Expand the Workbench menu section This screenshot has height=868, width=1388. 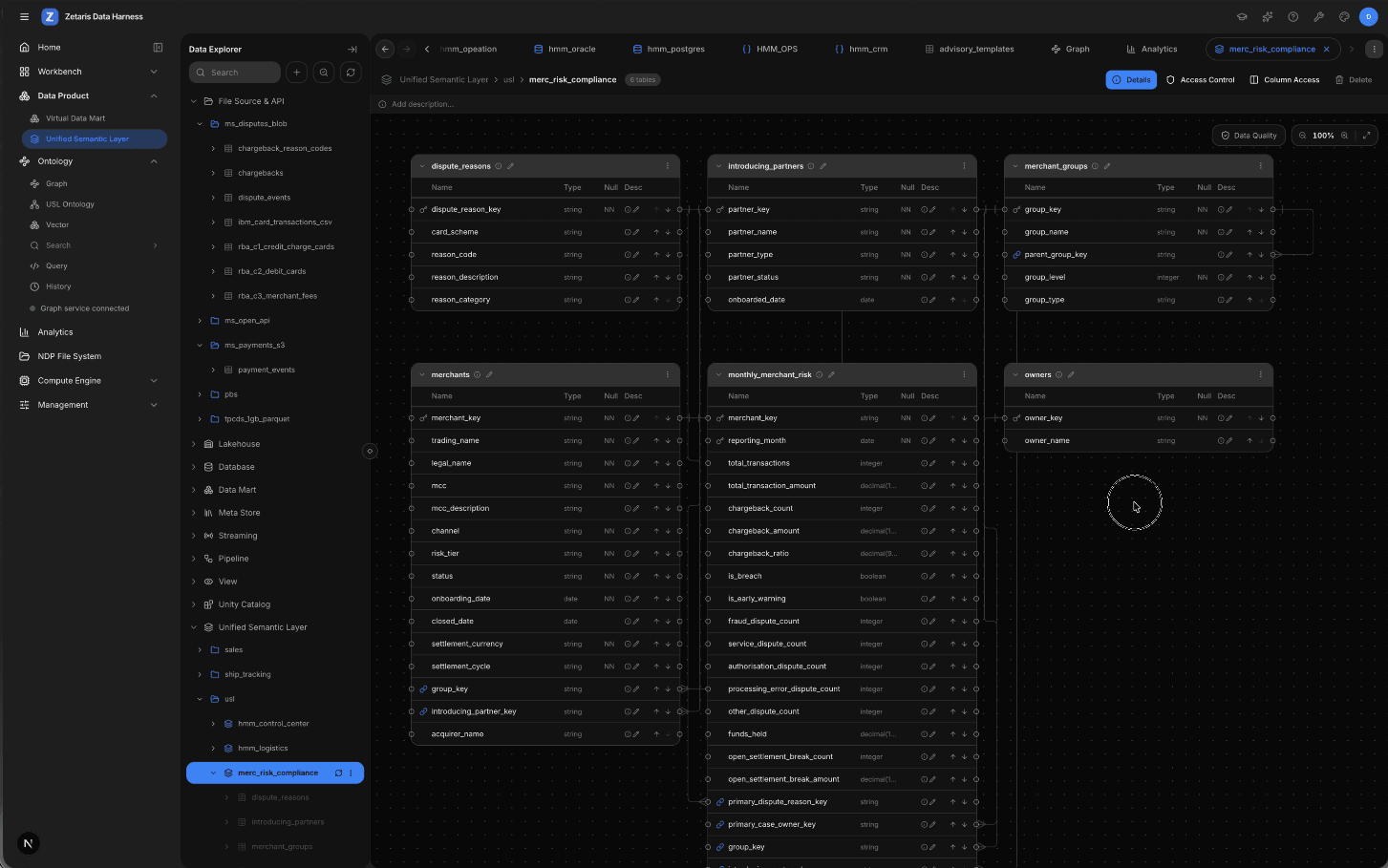click(x=154, y=72)
